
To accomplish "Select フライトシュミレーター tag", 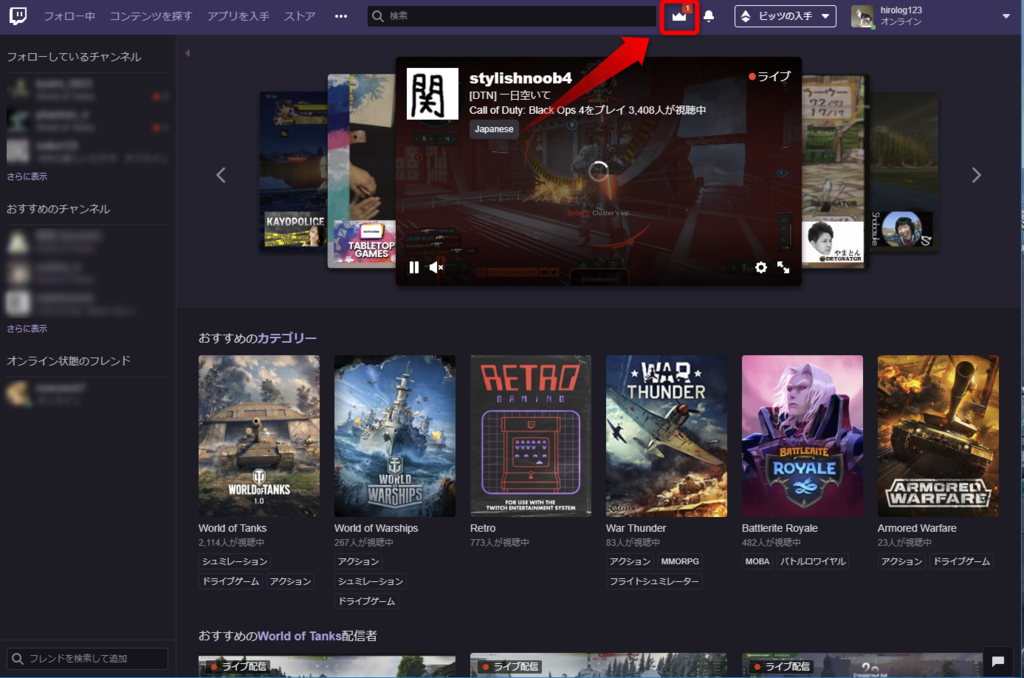I will (x=654, y=581).
